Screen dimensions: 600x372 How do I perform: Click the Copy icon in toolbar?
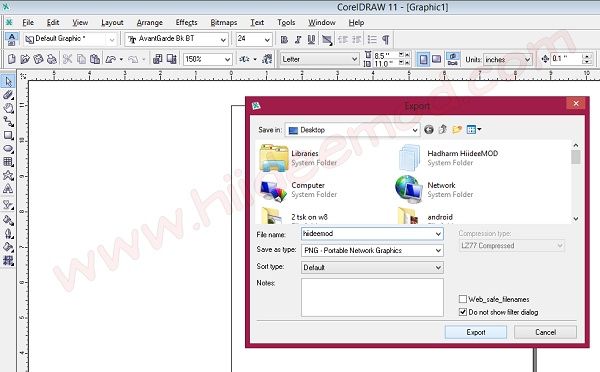point(81,59)
